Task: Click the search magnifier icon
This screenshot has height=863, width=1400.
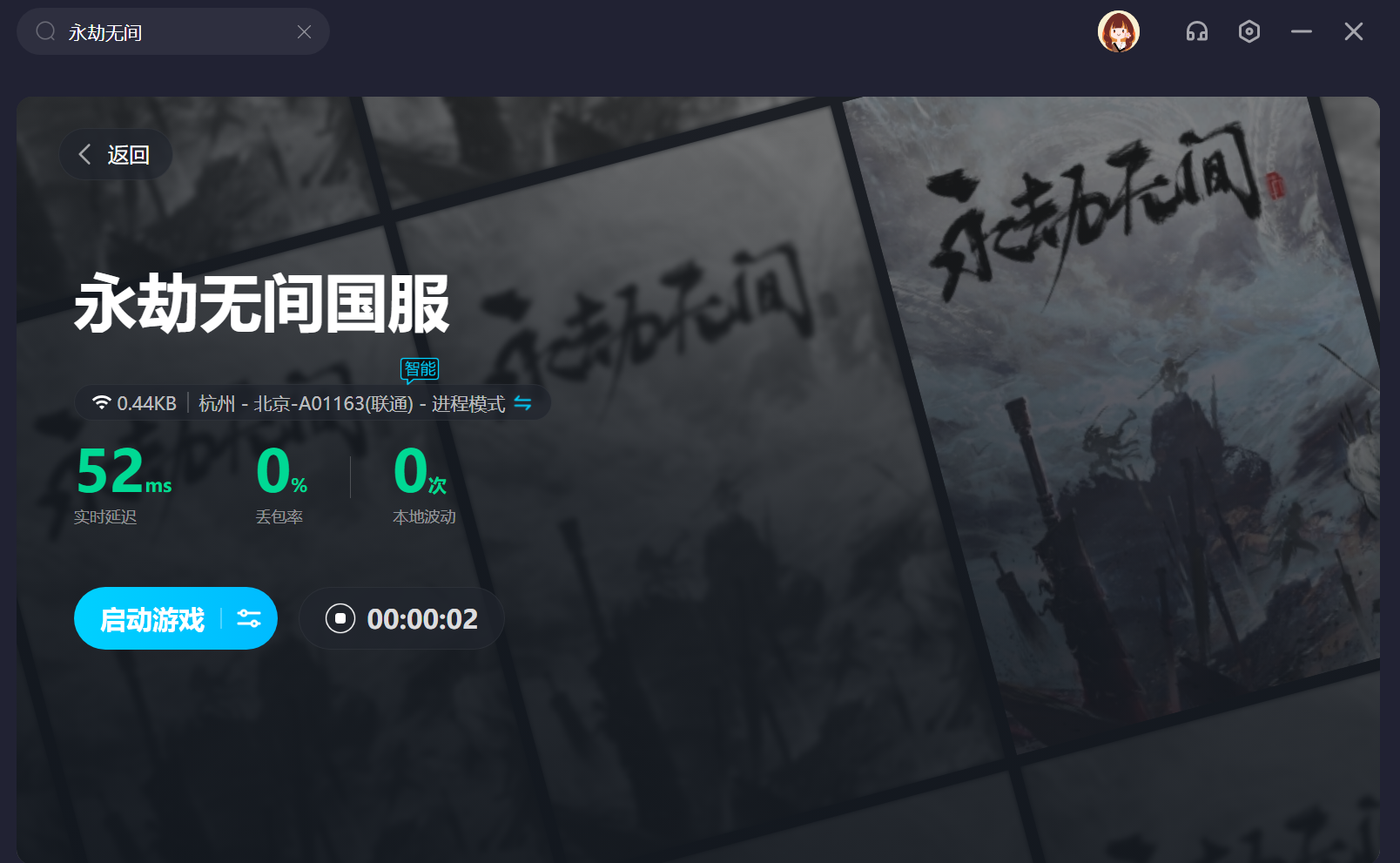Action: pyautogui.click(x=45, y=32)
